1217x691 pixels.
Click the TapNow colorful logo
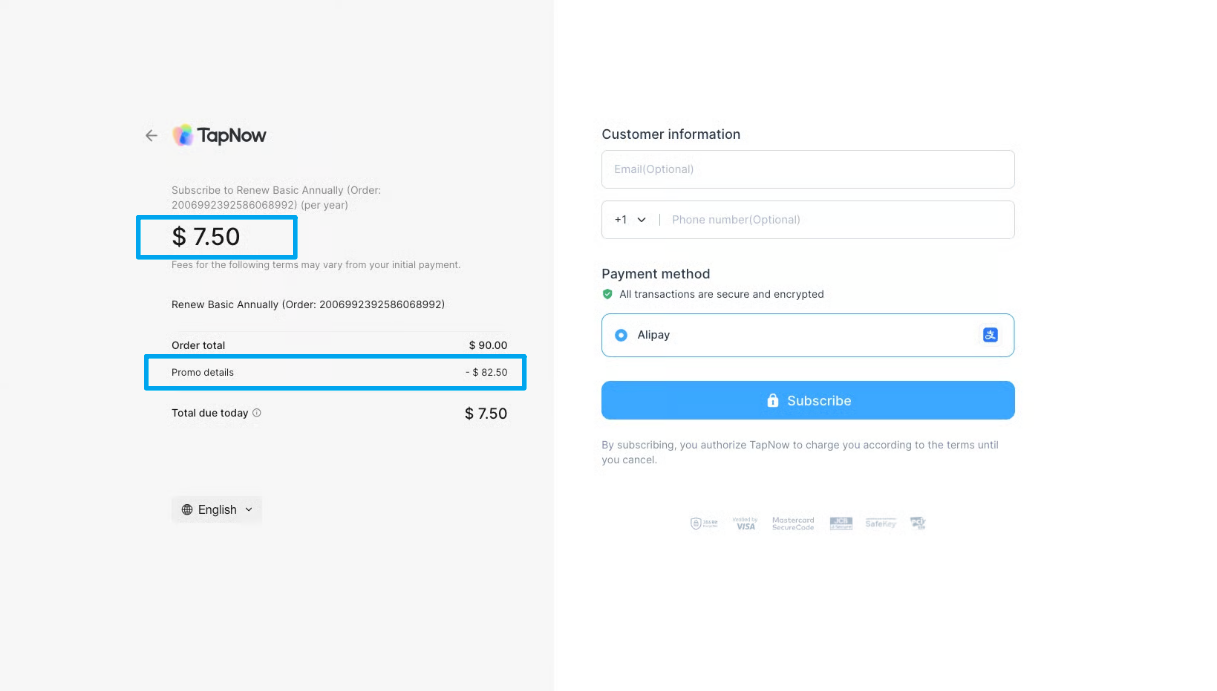pos(183,135)
